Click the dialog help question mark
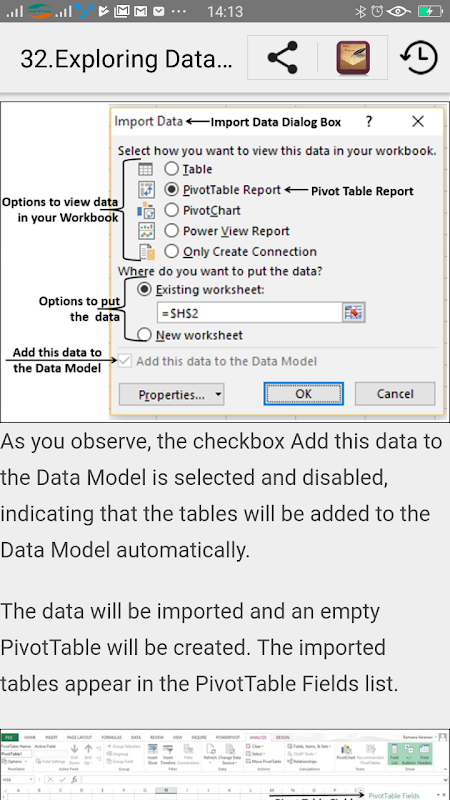This screenshot has height=800, width=450. coord(369,121)
